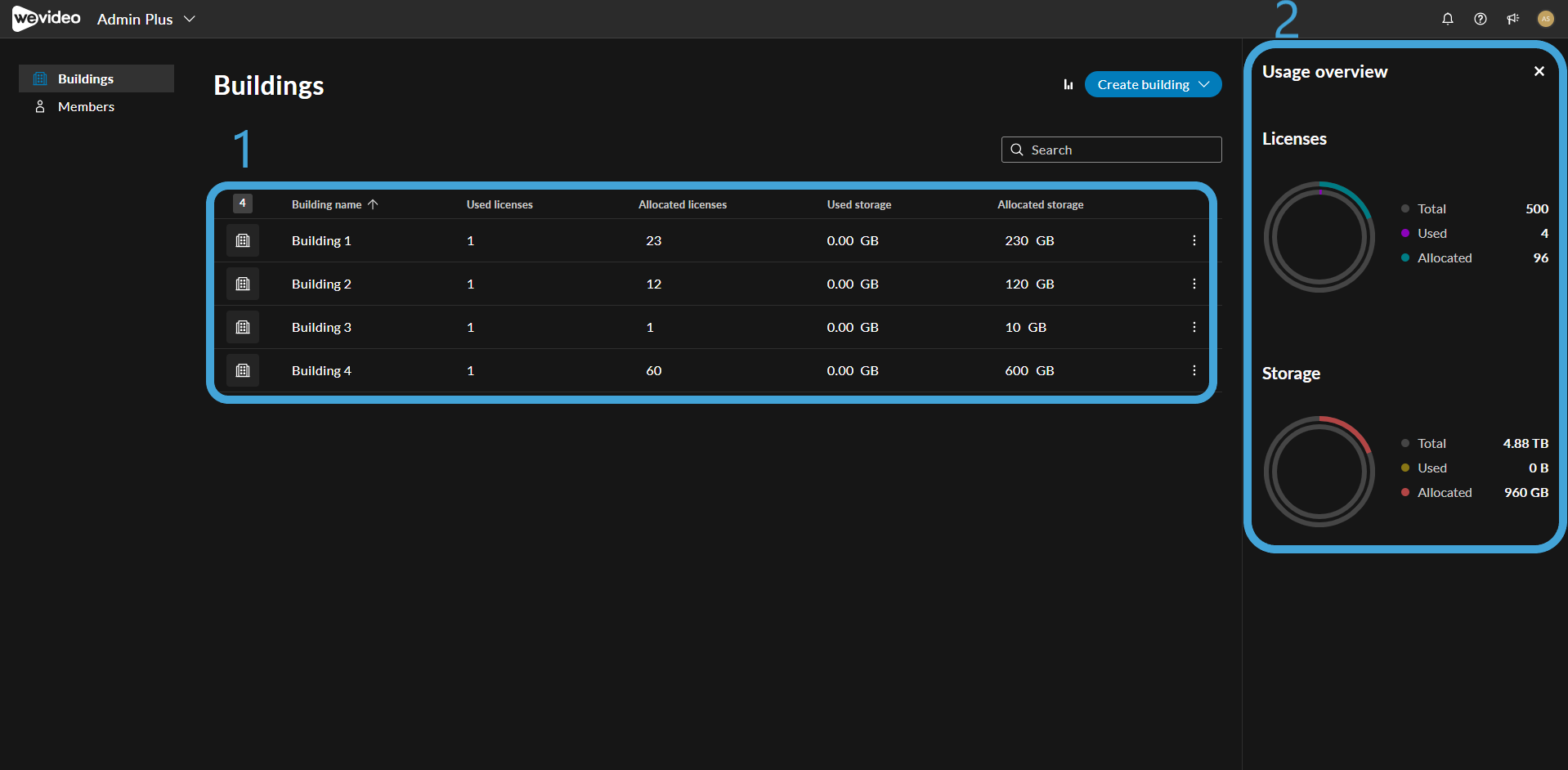Sort by Allocated licenses column

tap(683, 204)
